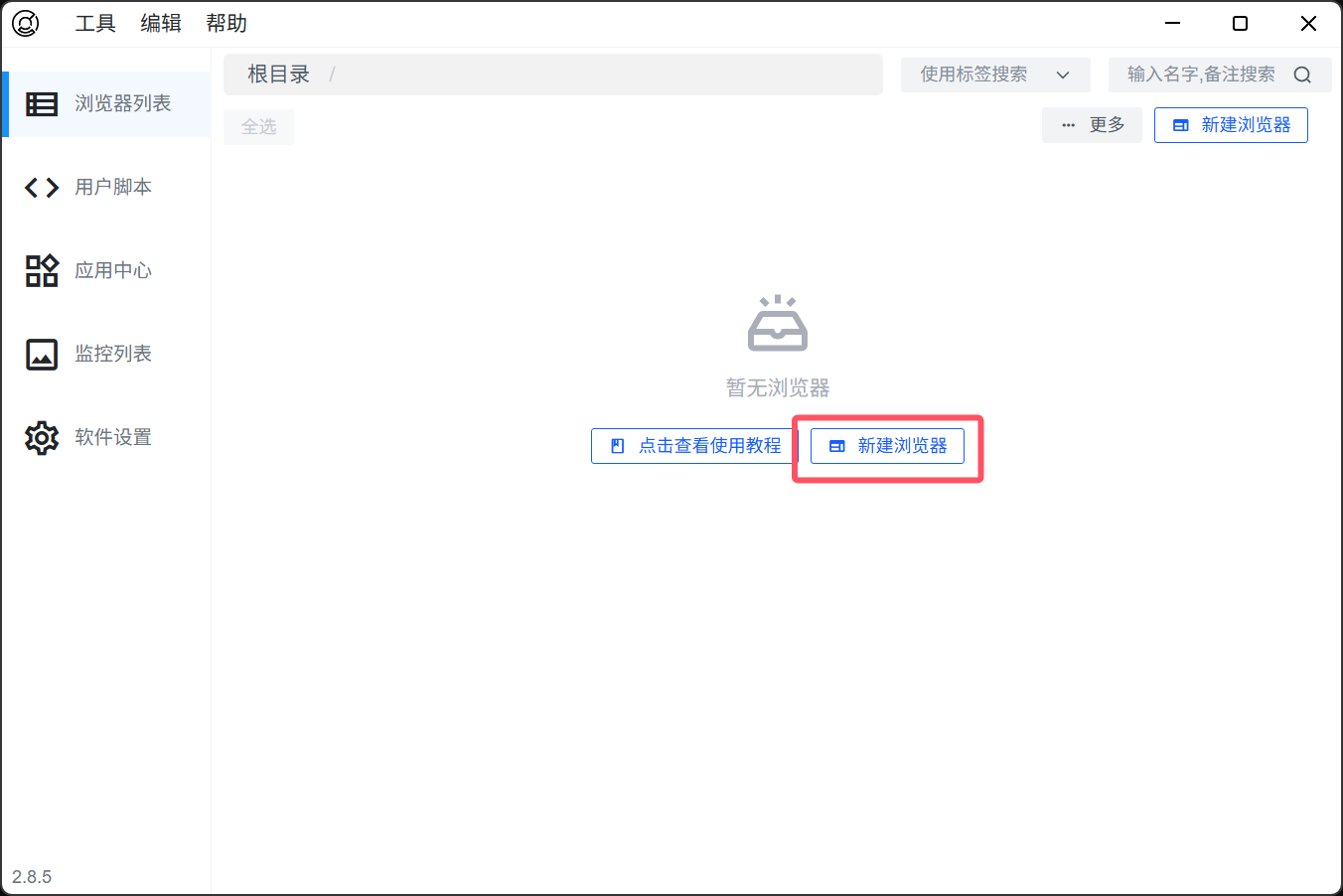The image size is (1343, 896).
Task: Open the 编辑 menu
Action: pyautogui.click(x=161, y=23)
